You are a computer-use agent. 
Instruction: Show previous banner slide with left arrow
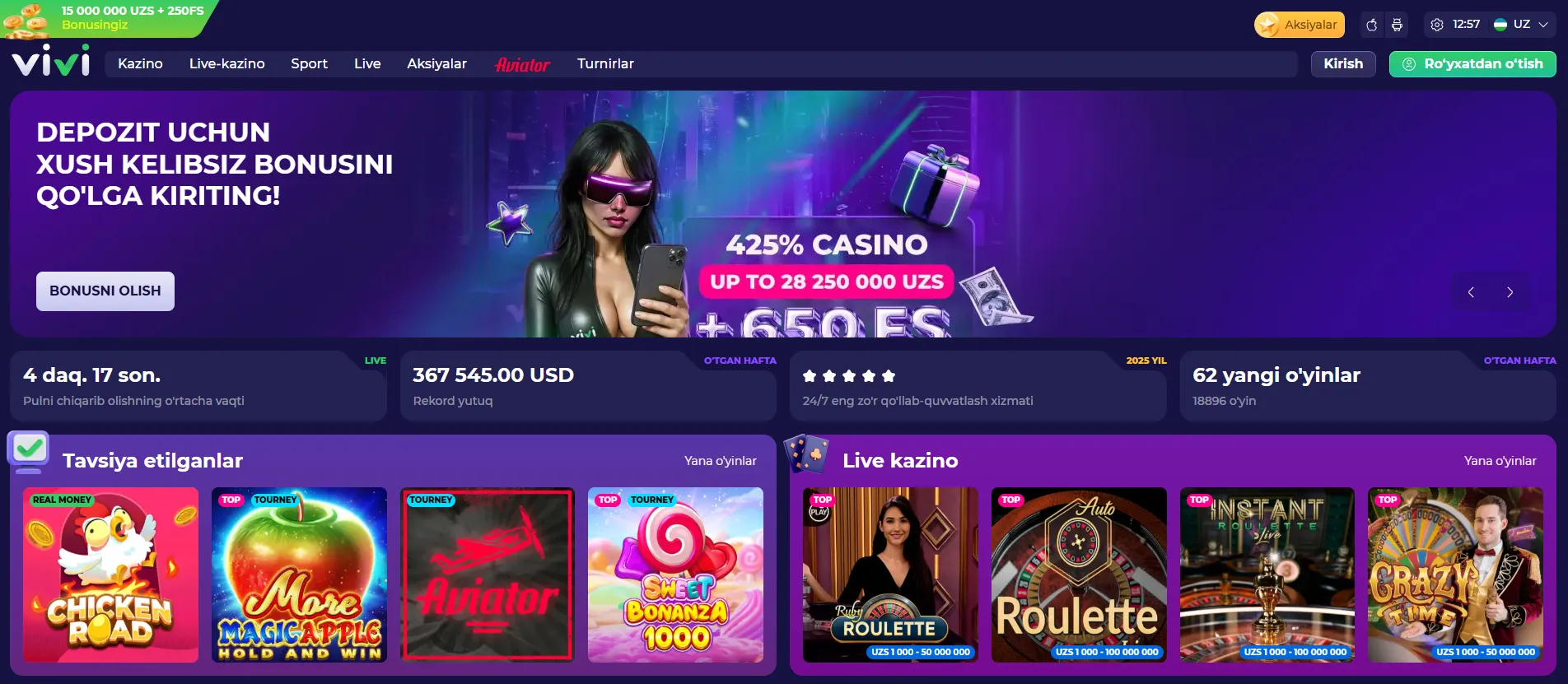1471,292
